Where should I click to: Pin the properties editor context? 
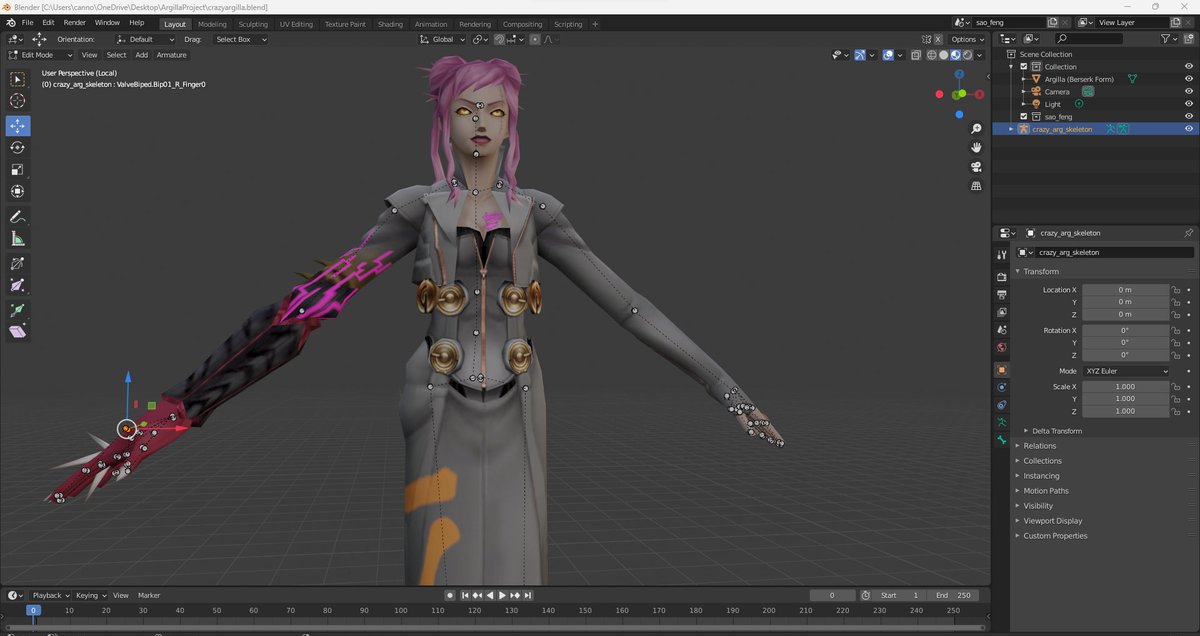(1188, 233)
